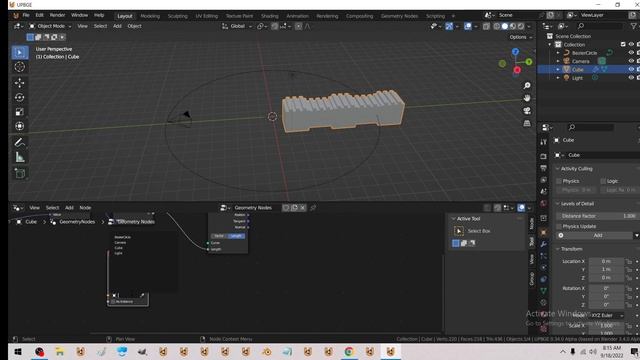Open the File menu
The image size is (640, 360).
coord(26,15)
